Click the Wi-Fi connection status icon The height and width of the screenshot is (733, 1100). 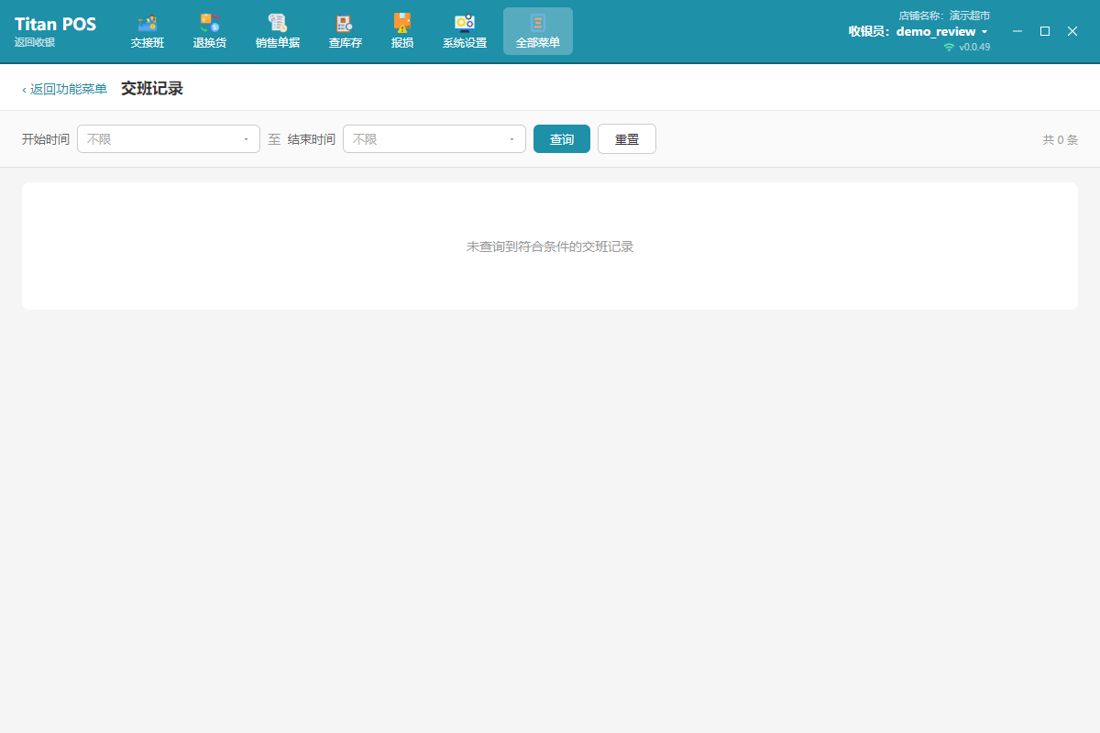[x=949, y=47]
